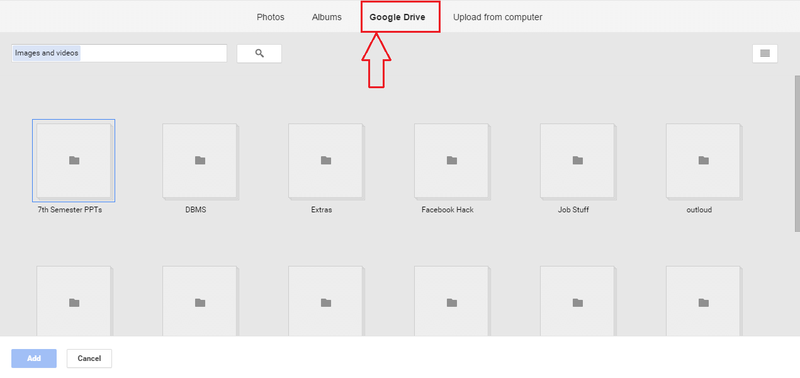Open Upload from computer tab
This screenshot has width=800, height=378.
click(x=497, y=17)
